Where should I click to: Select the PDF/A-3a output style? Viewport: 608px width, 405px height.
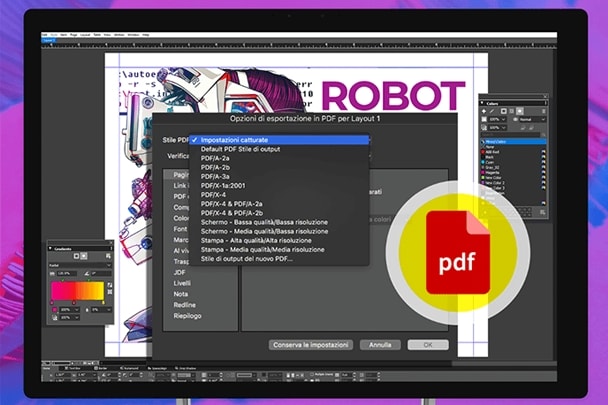pos(280,177)
